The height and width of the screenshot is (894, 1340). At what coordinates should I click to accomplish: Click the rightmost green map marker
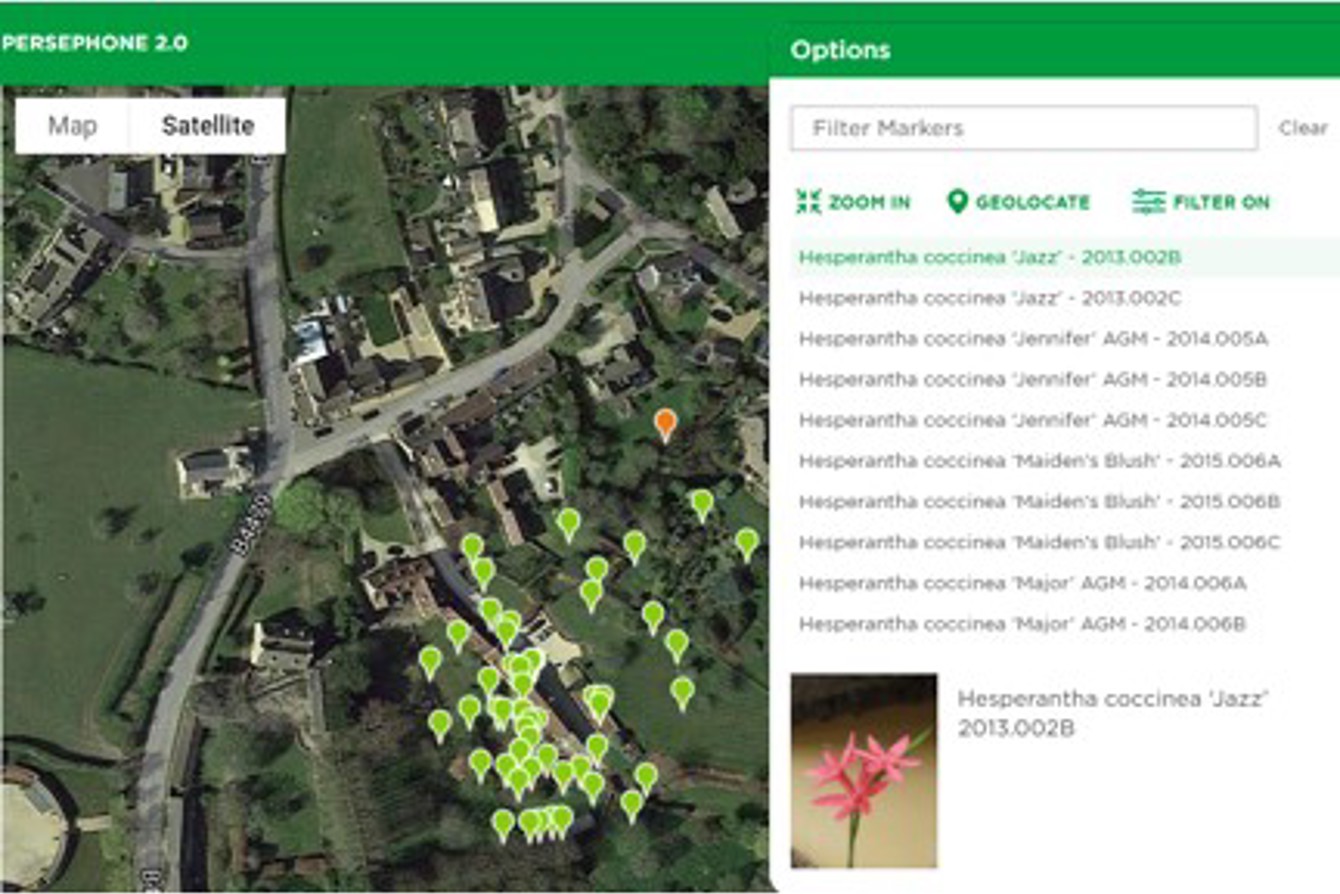pos(747,542)
